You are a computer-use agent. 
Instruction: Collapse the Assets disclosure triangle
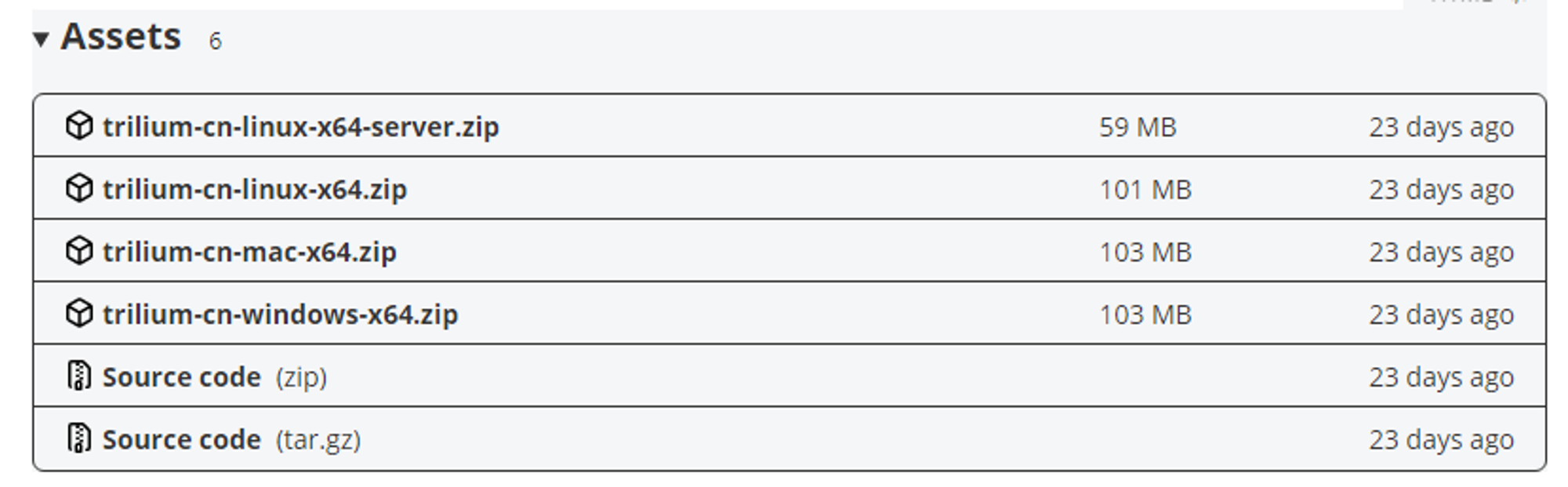tap(41, 38)
